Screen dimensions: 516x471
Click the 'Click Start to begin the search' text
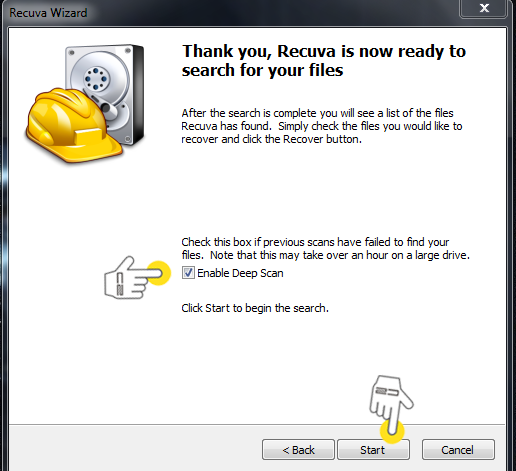255,308
